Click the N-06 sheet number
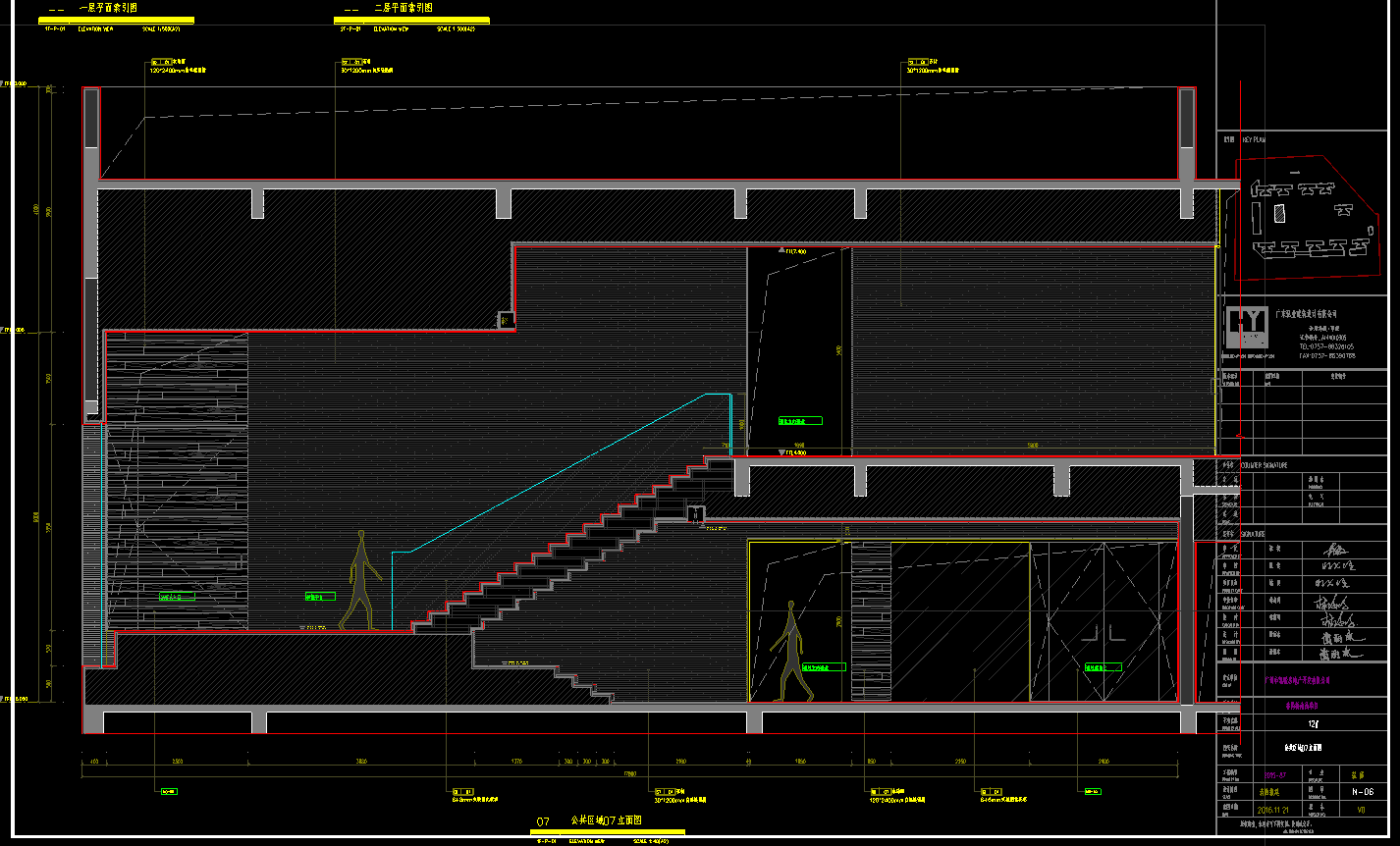The width and height of the screenshot is (1400, 846). click(x=1362, y=791)
